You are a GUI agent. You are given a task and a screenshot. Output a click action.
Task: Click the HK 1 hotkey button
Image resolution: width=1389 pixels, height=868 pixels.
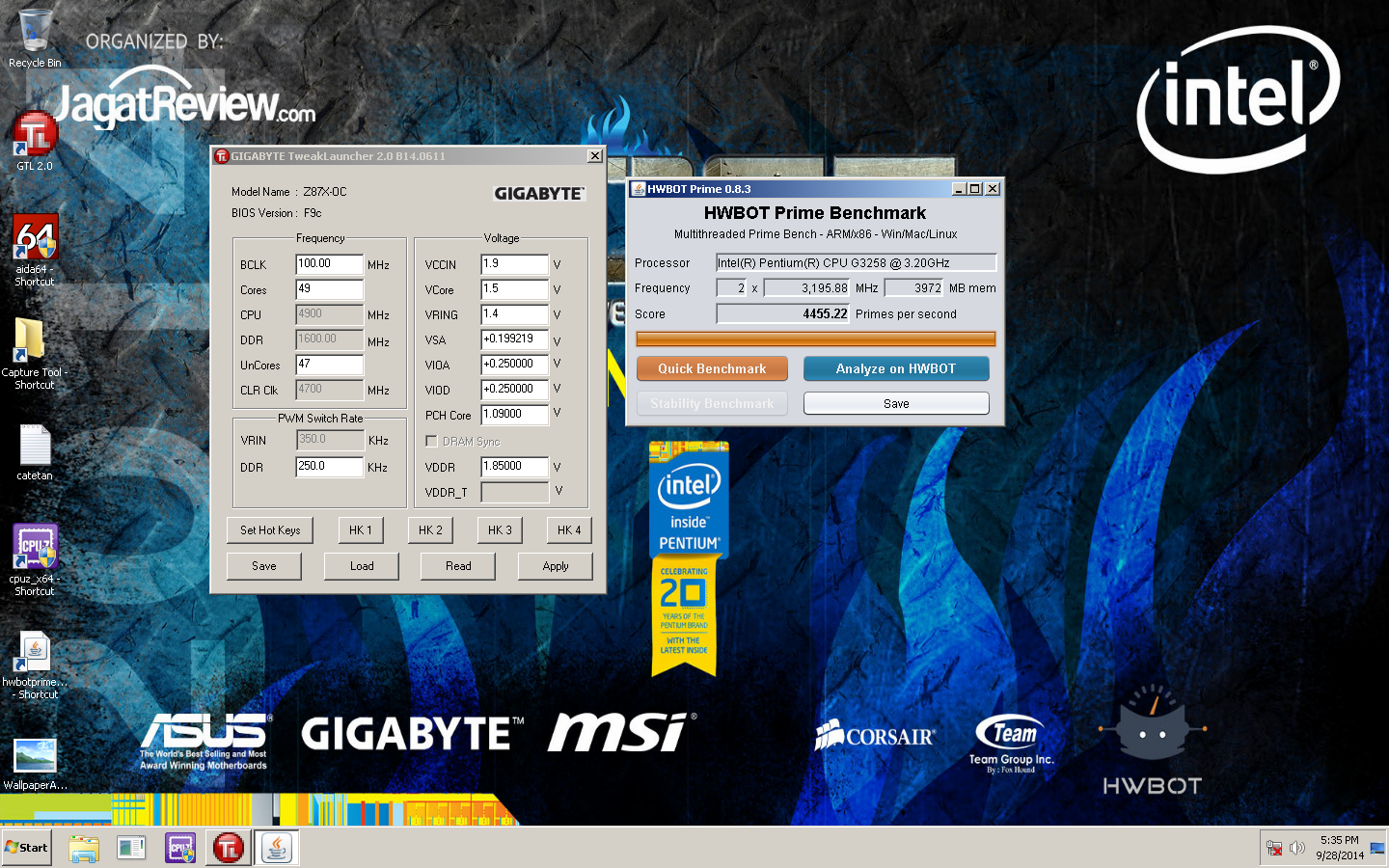pos(361,530)
